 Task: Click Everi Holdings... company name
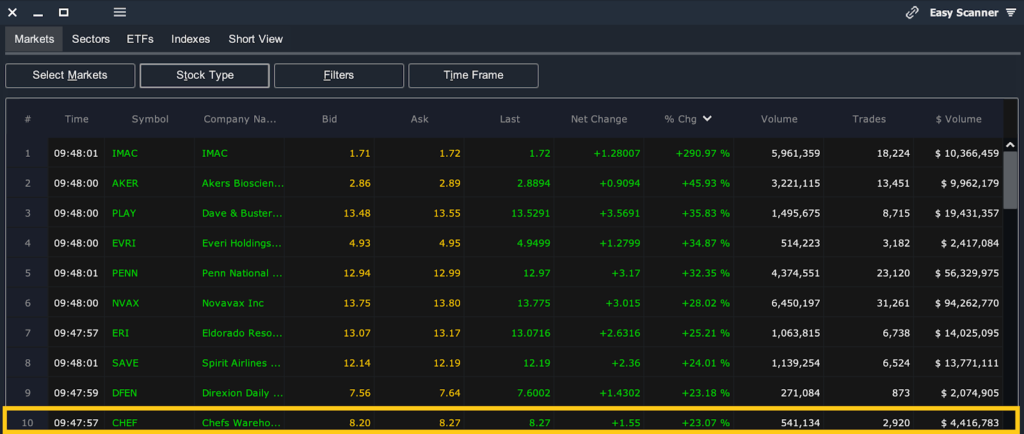[x=242, y=243]
